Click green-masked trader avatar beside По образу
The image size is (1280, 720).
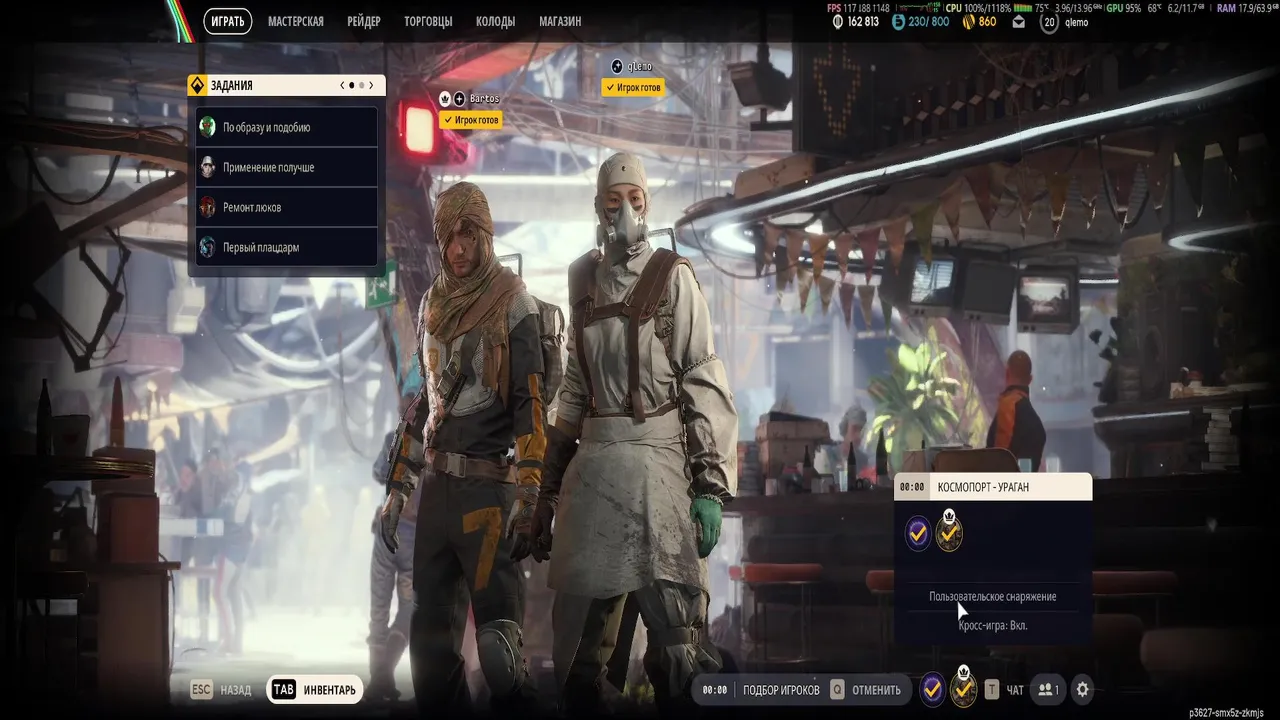point(207,127)
